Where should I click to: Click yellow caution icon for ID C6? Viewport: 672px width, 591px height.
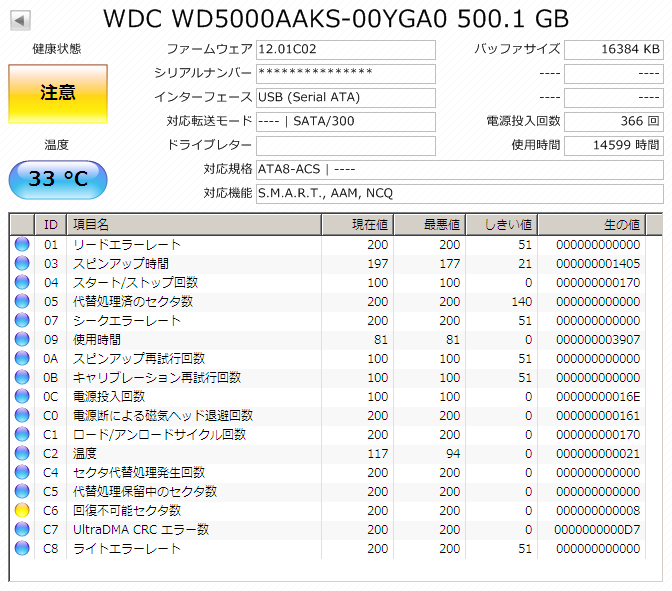click(x=22, y=510)
